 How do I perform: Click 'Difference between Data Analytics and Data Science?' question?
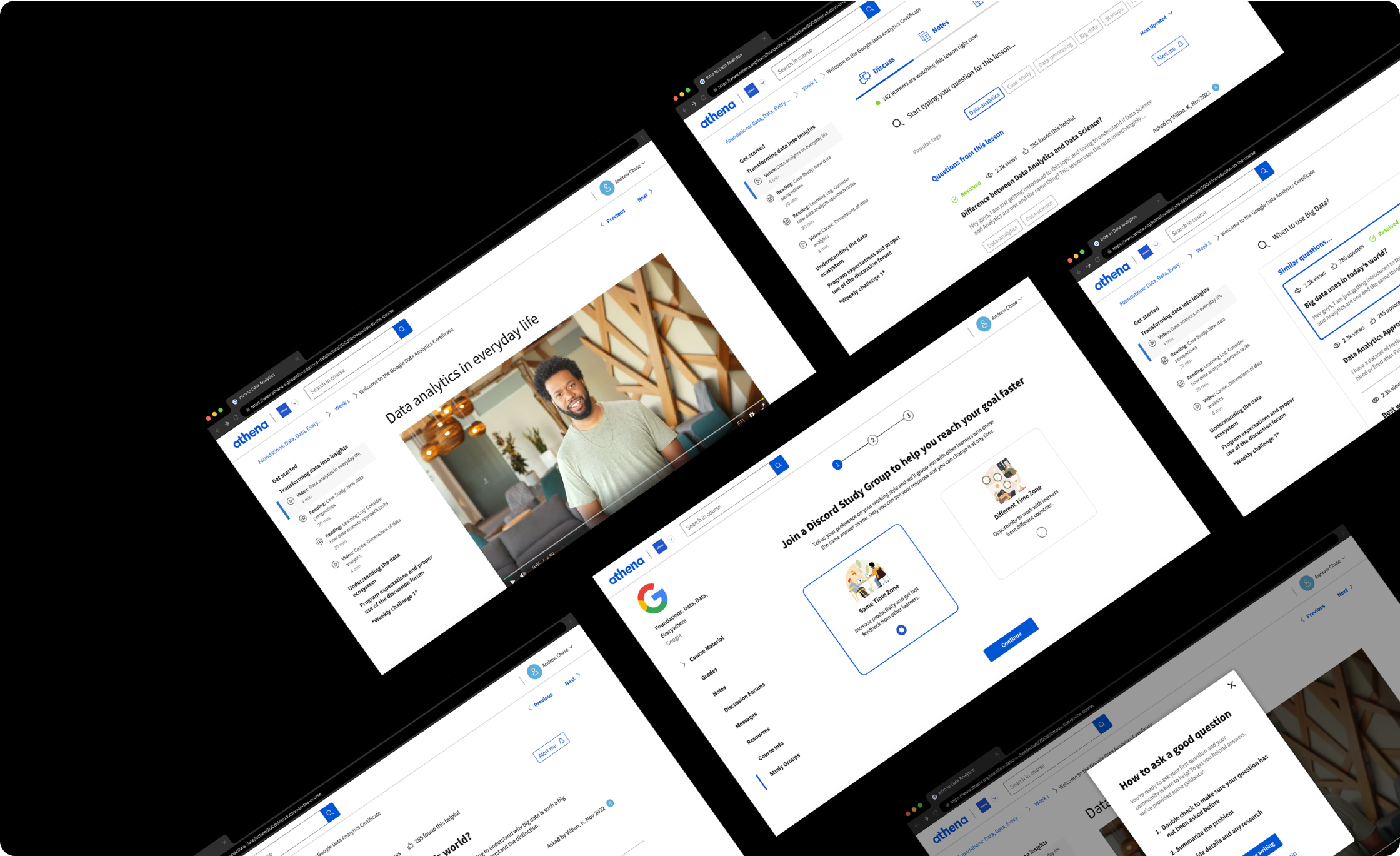[x=1031, y=167]
